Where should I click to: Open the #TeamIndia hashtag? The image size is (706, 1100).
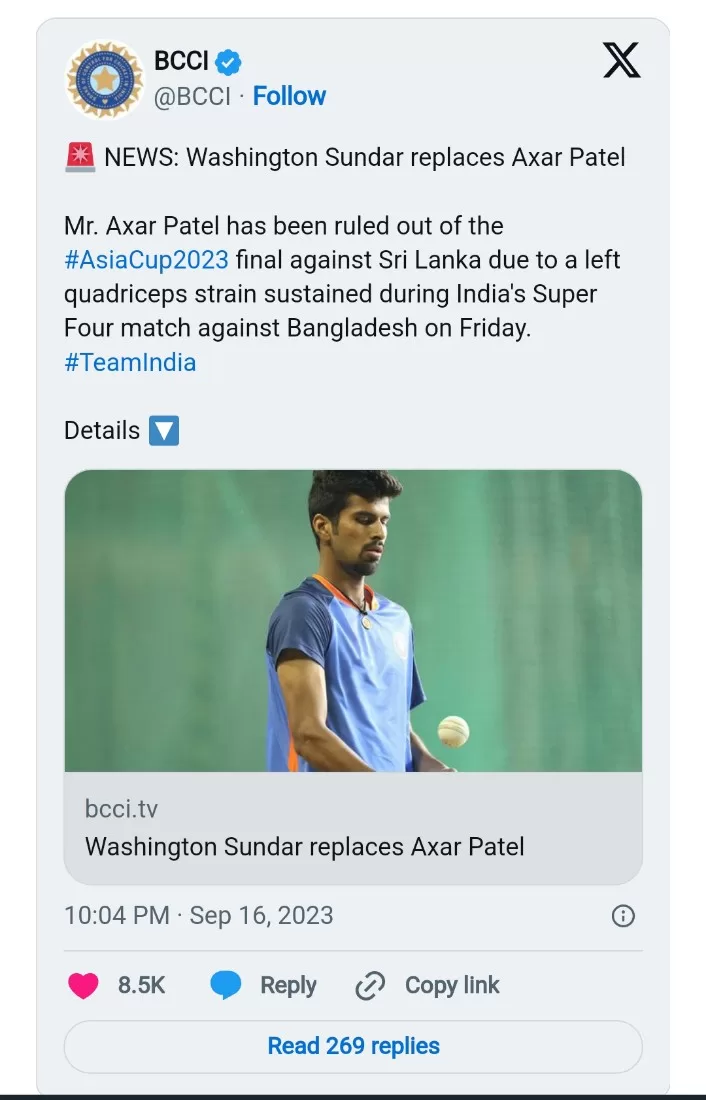tap(130, 362)
